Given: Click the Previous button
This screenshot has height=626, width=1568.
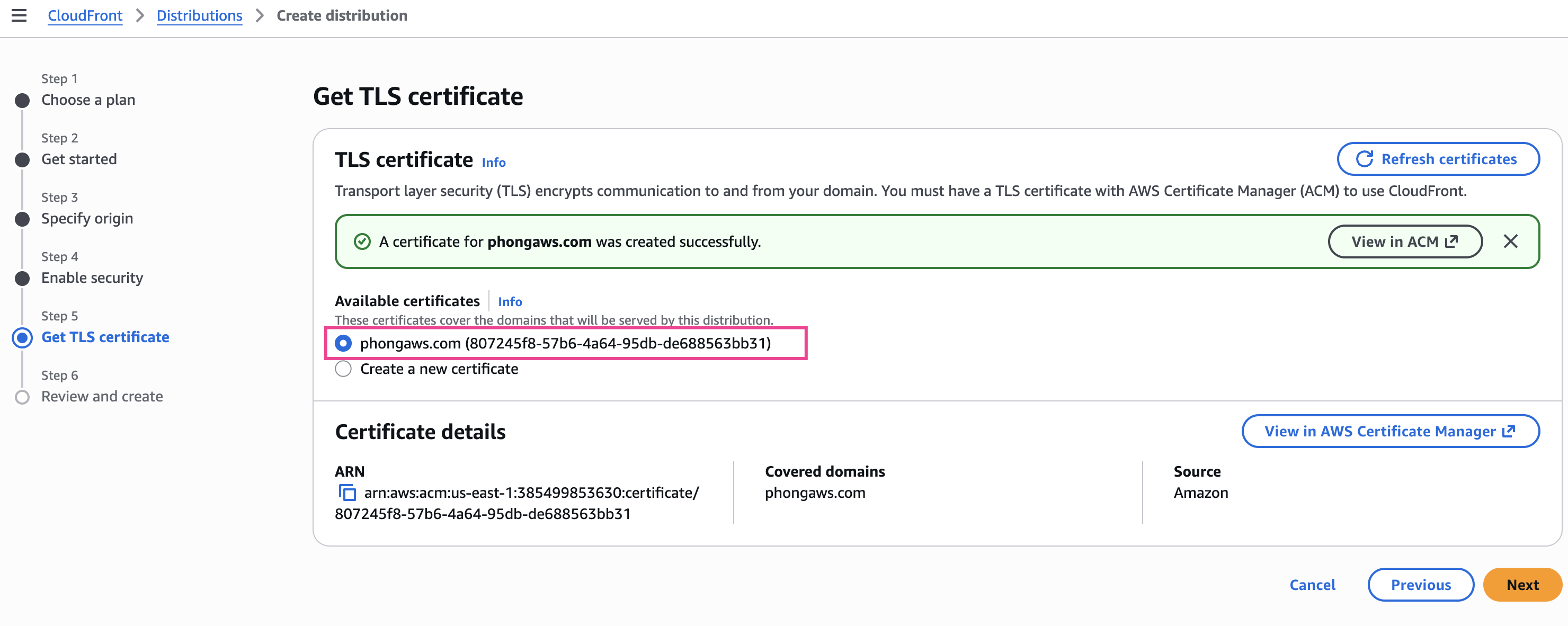Looking at the screenshot, I should (x=1420, y=584).
